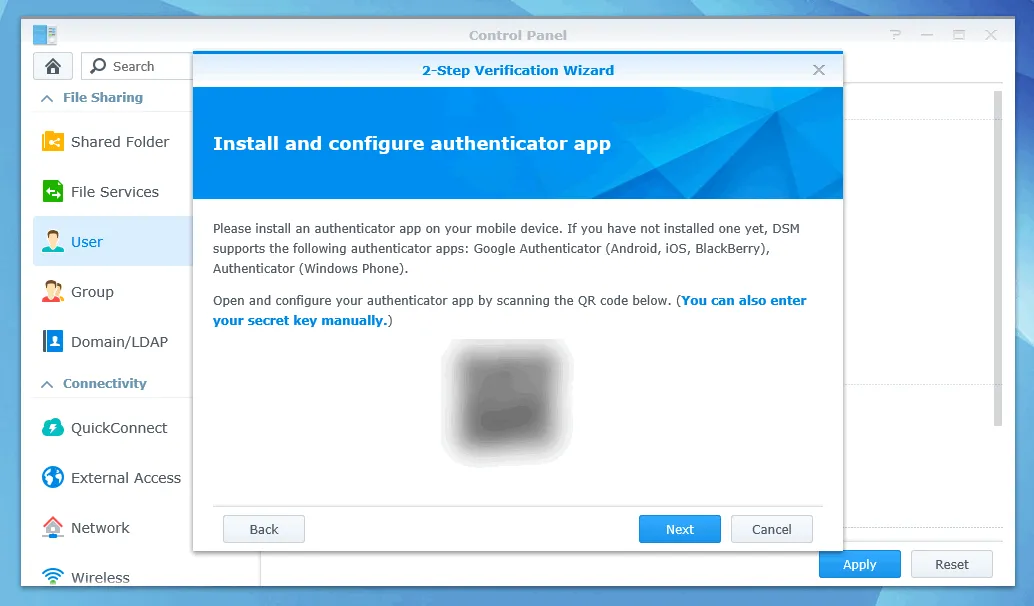
Task: Close the 2-Step Verification Wizard dialog
Action: (818, 70)
